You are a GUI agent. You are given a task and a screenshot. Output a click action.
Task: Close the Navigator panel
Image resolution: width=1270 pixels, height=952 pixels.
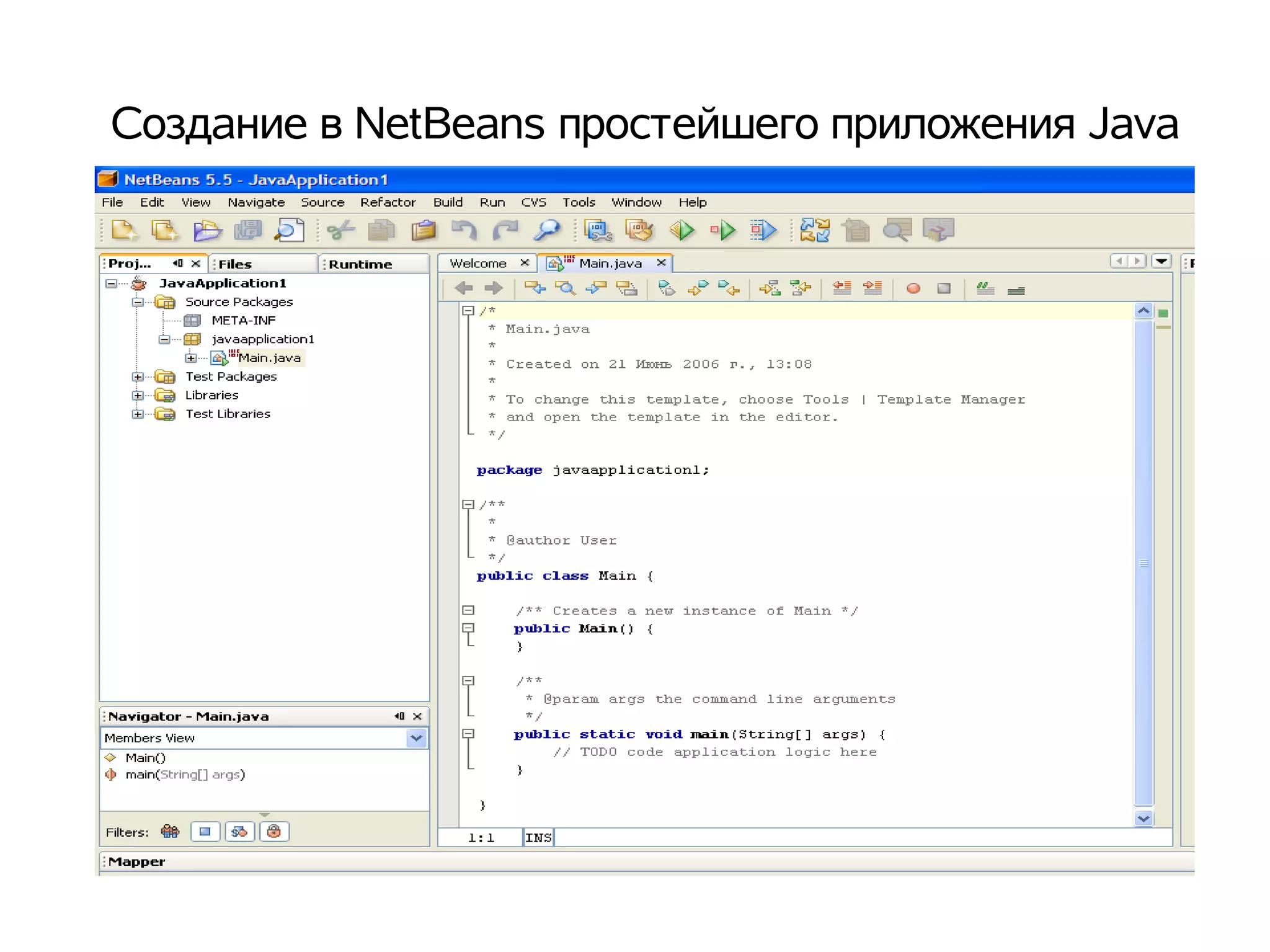coord(417,716)
